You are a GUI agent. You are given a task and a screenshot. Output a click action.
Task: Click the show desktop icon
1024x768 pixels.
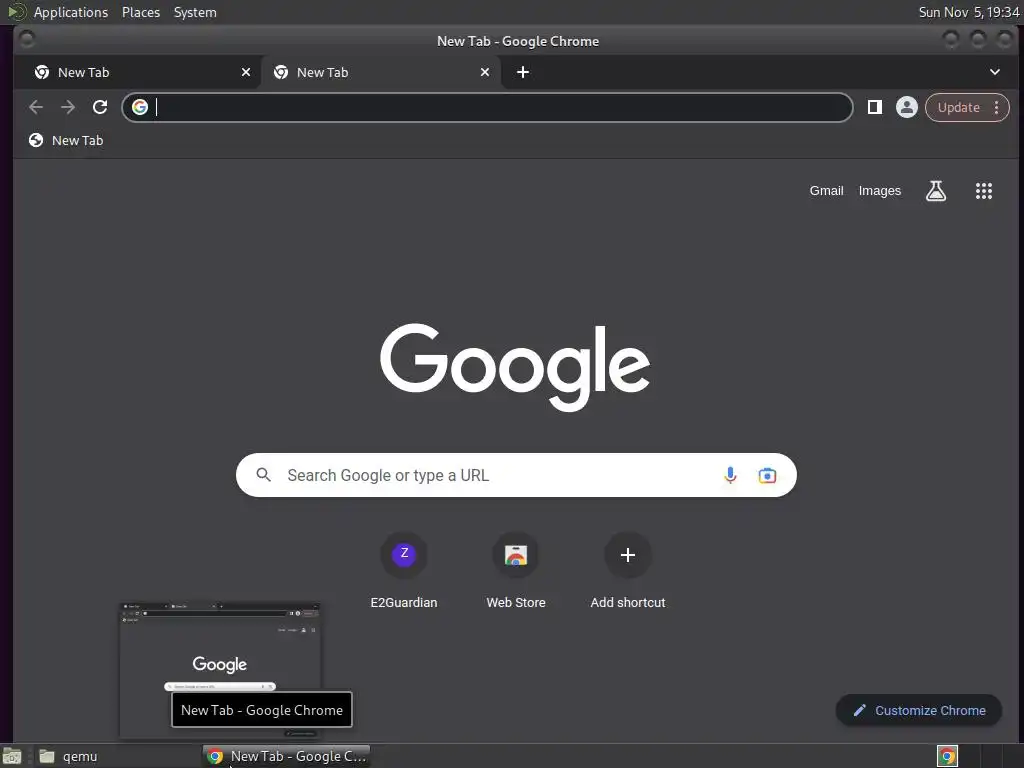(12, 756)
